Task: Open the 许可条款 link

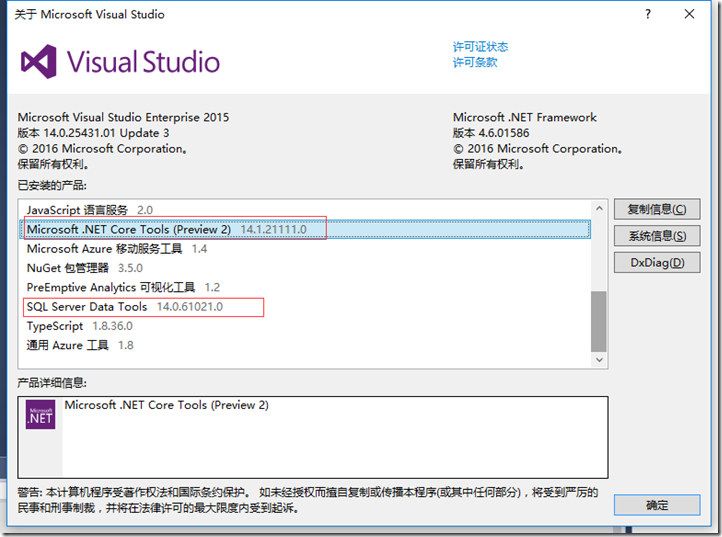Action: pos(475,62)
